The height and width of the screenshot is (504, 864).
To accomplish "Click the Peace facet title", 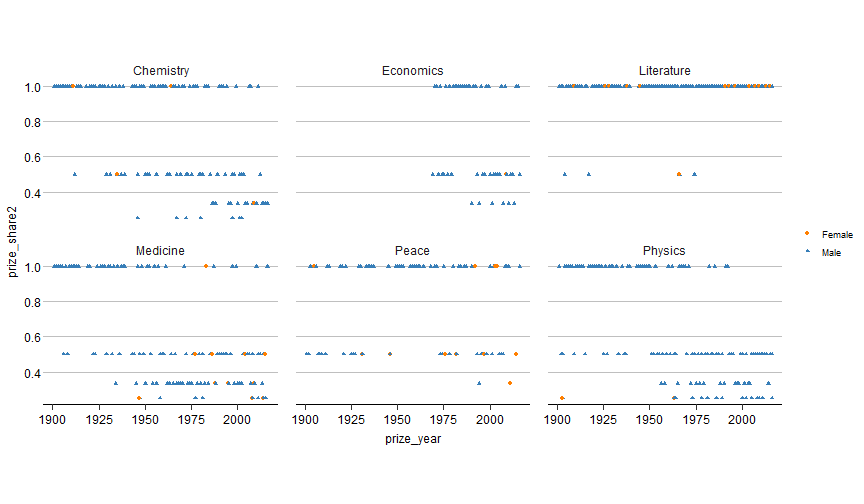I will pos(412,250).
